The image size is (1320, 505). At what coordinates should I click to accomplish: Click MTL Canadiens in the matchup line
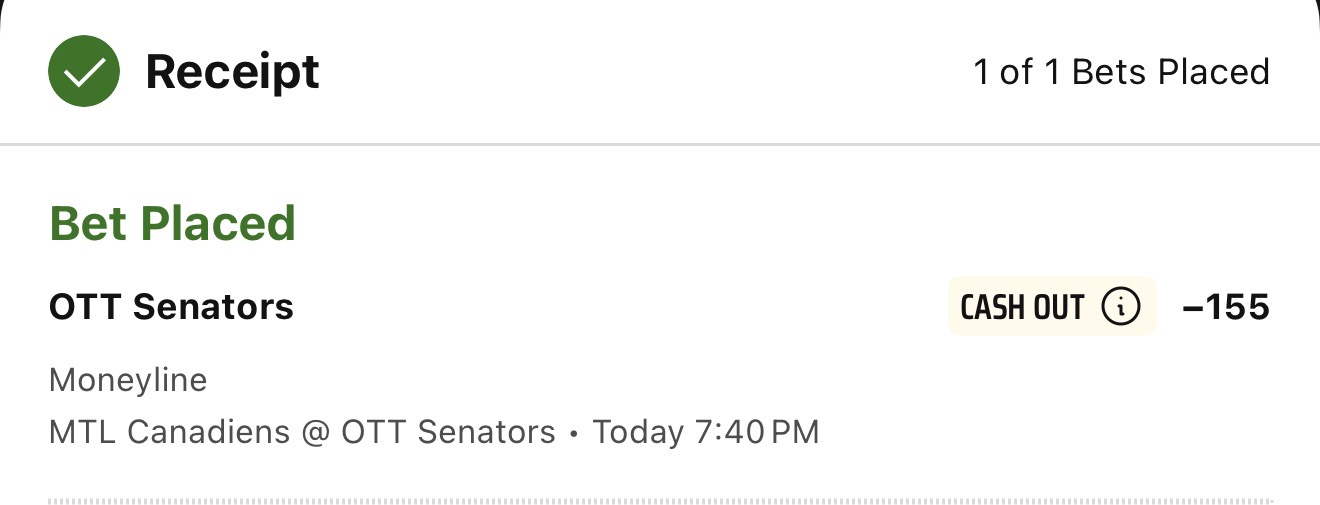tap(168, 432)
